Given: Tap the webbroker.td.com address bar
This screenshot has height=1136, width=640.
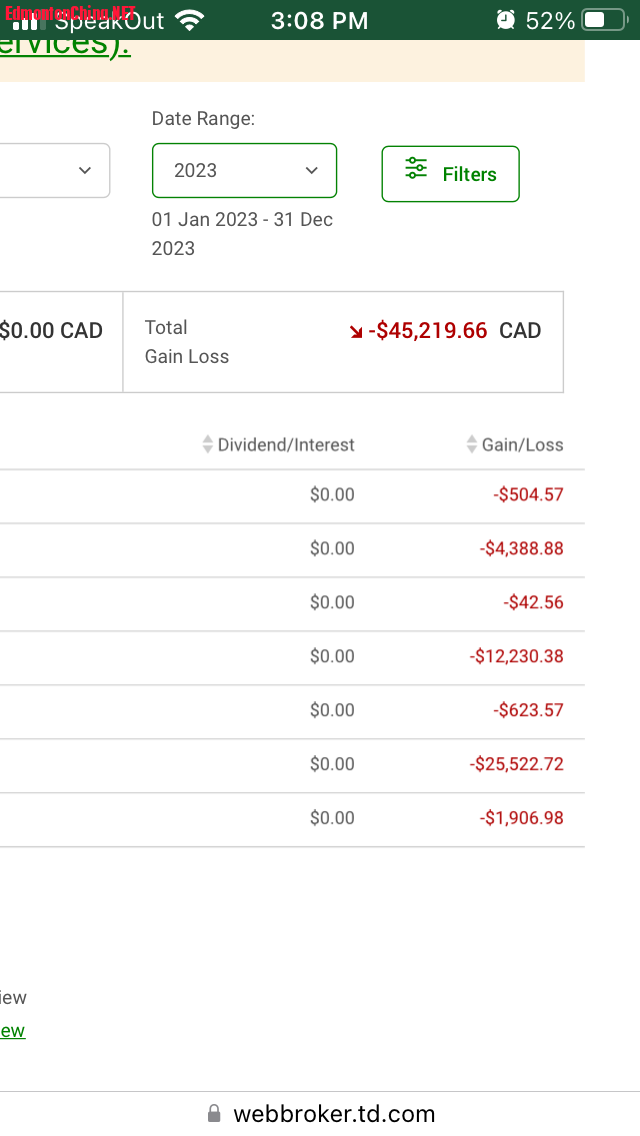Looking at the screenshot, I should (x=320, y=1114).
